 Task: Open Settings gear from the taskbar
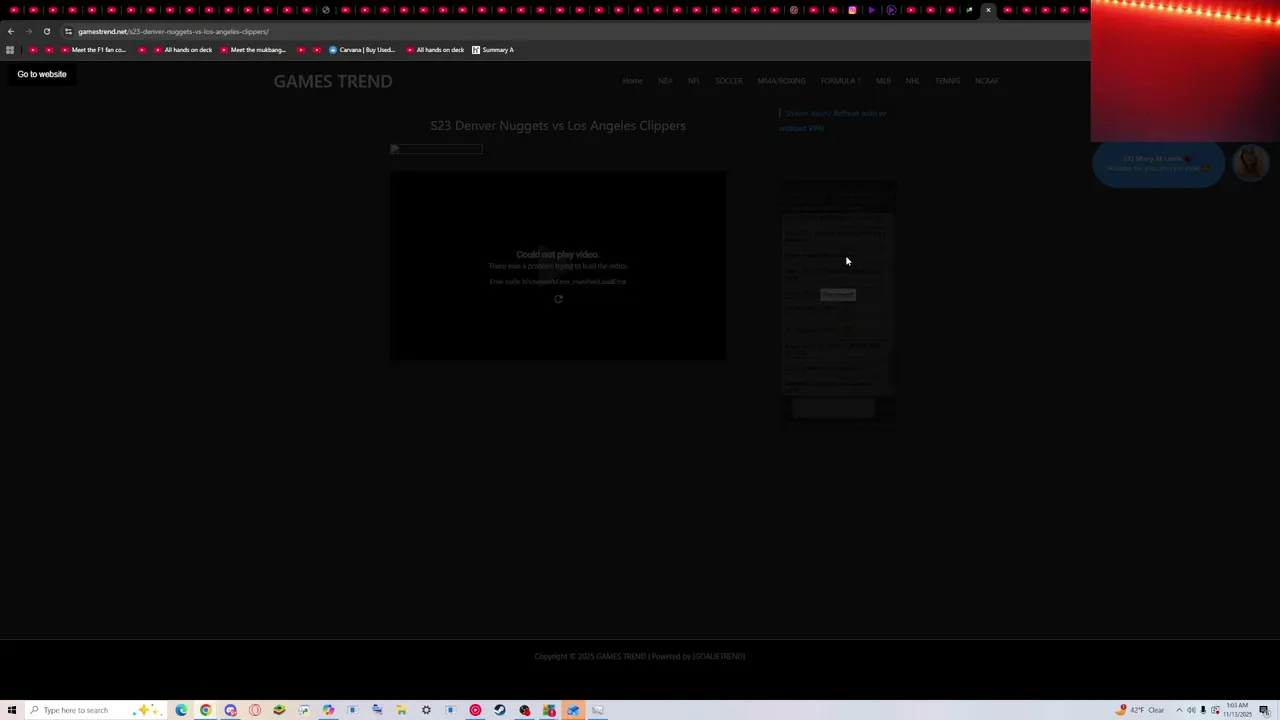point(426,710)
